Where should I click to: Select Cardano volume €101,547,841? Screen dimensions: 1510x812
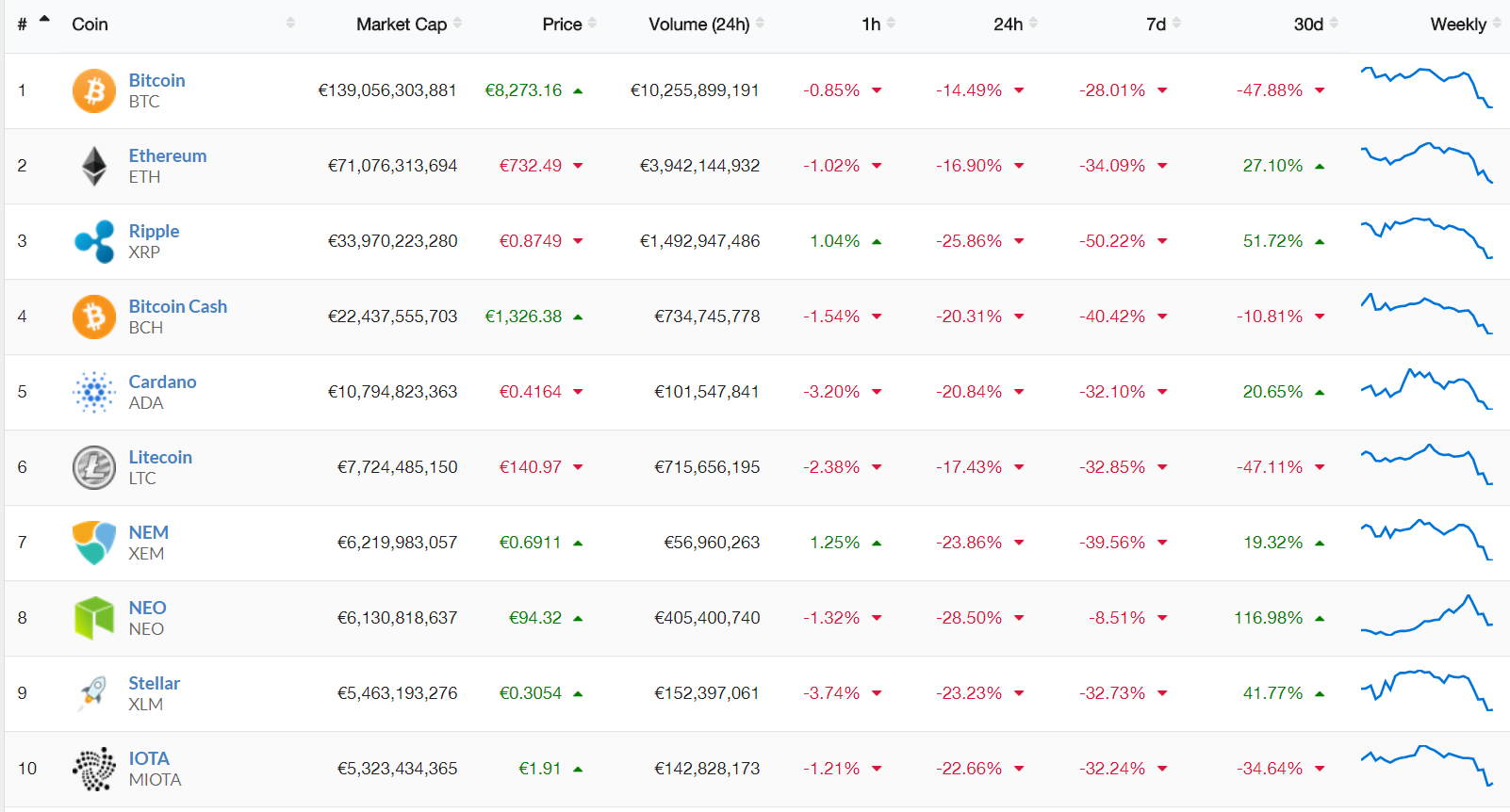[x=707, y=392]
